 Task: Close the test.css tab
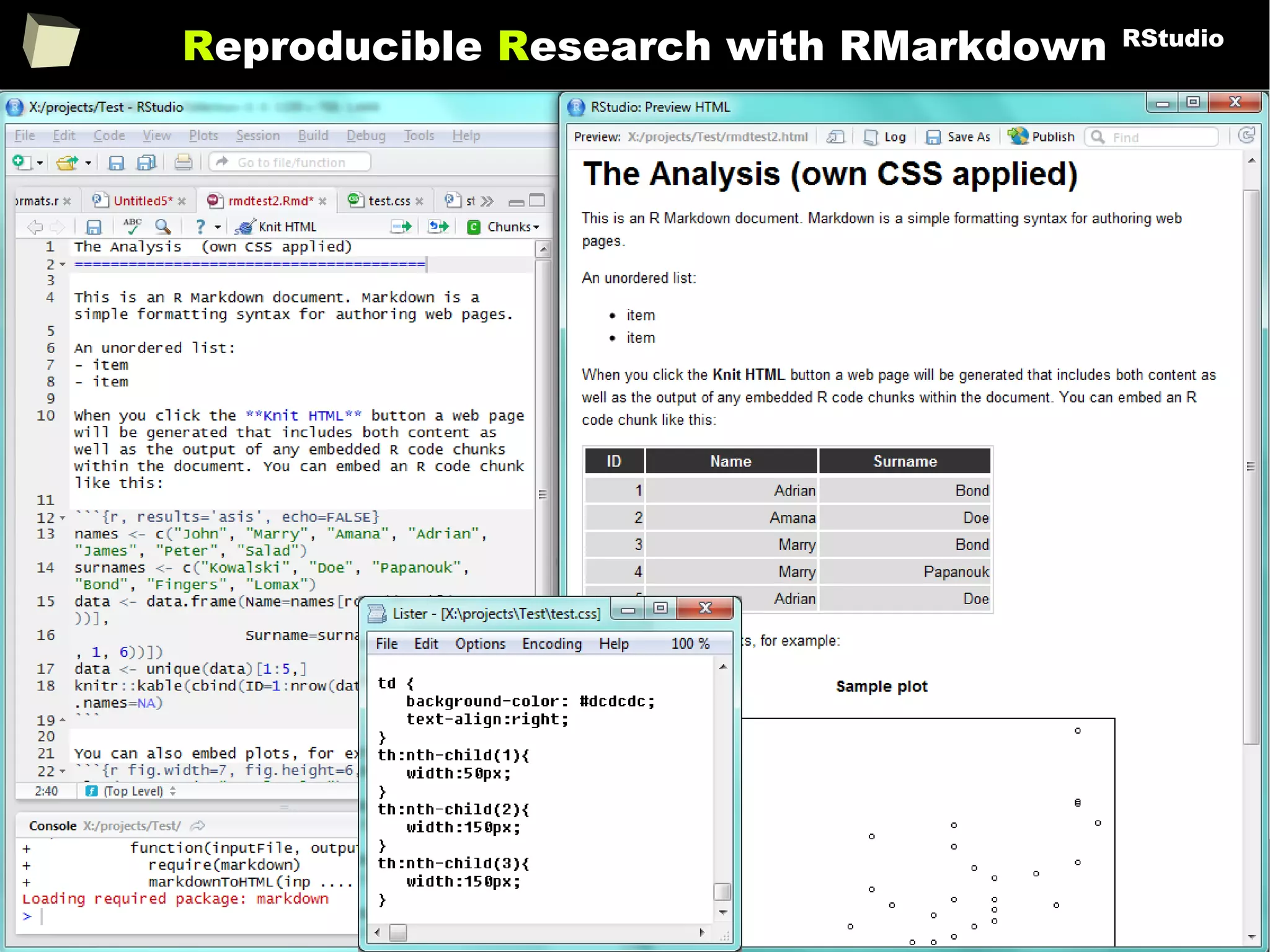coord(420,201)
